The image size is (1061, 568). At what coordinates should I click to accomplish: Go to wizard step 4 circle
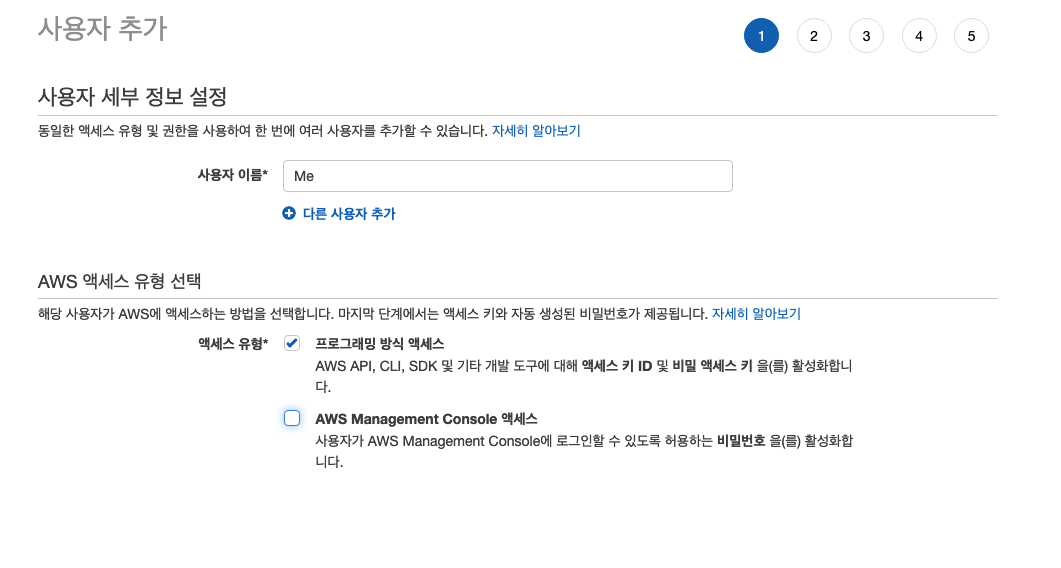pyautogui.click(x=919, y=36)
